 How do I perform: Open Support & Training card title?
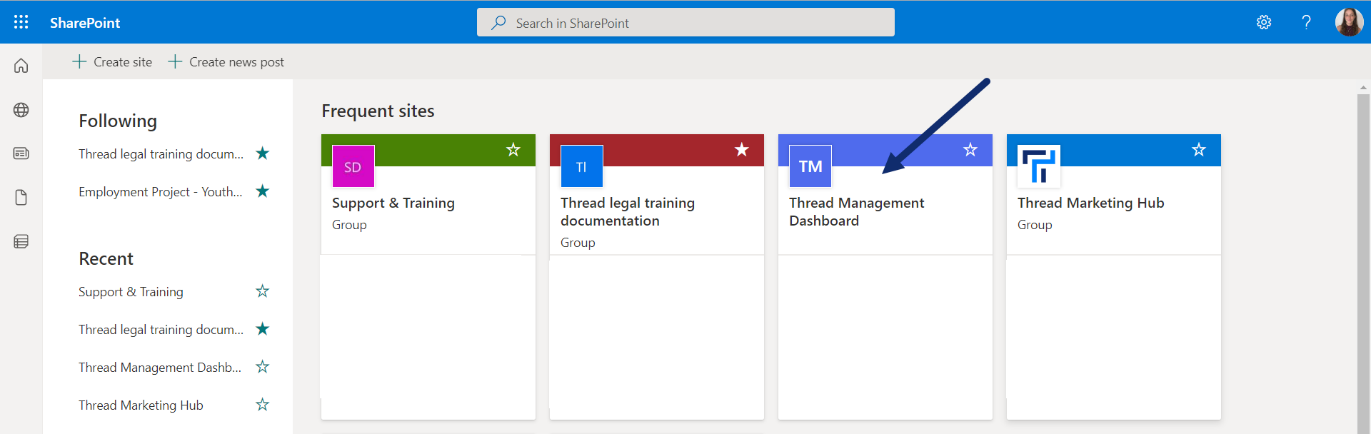(x=393, y=203)
